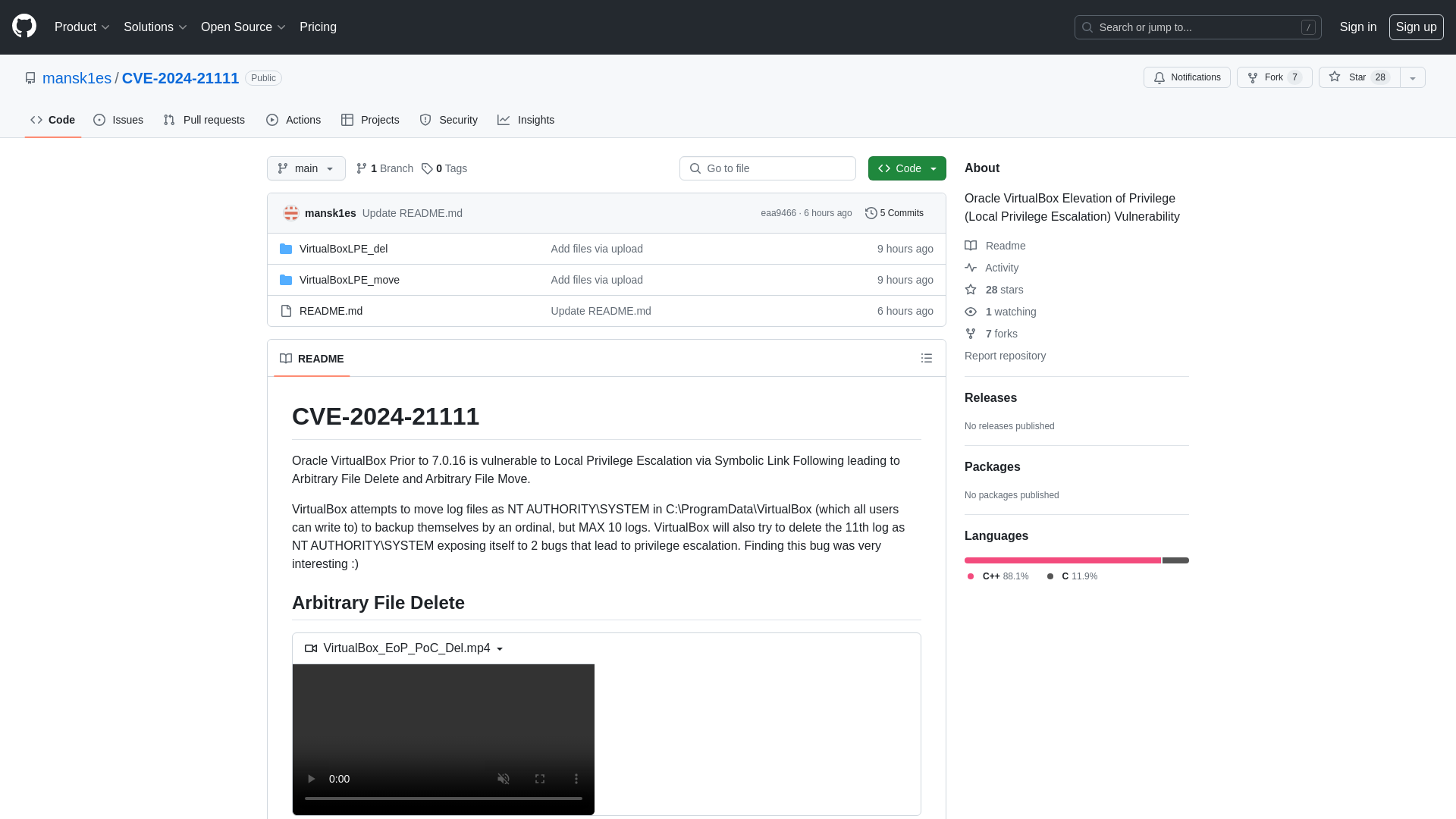Click the Issues tab icon

point(100,120)
